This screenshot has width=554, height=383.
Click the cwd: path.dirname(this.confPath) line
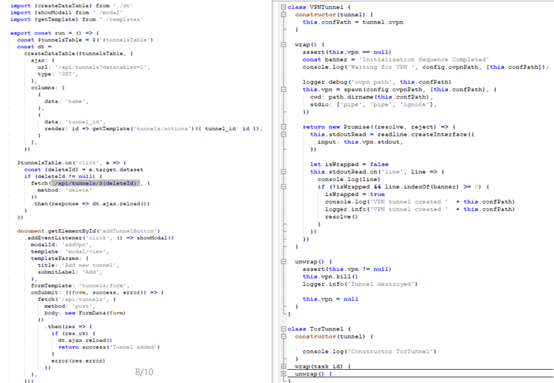point(372,97)
